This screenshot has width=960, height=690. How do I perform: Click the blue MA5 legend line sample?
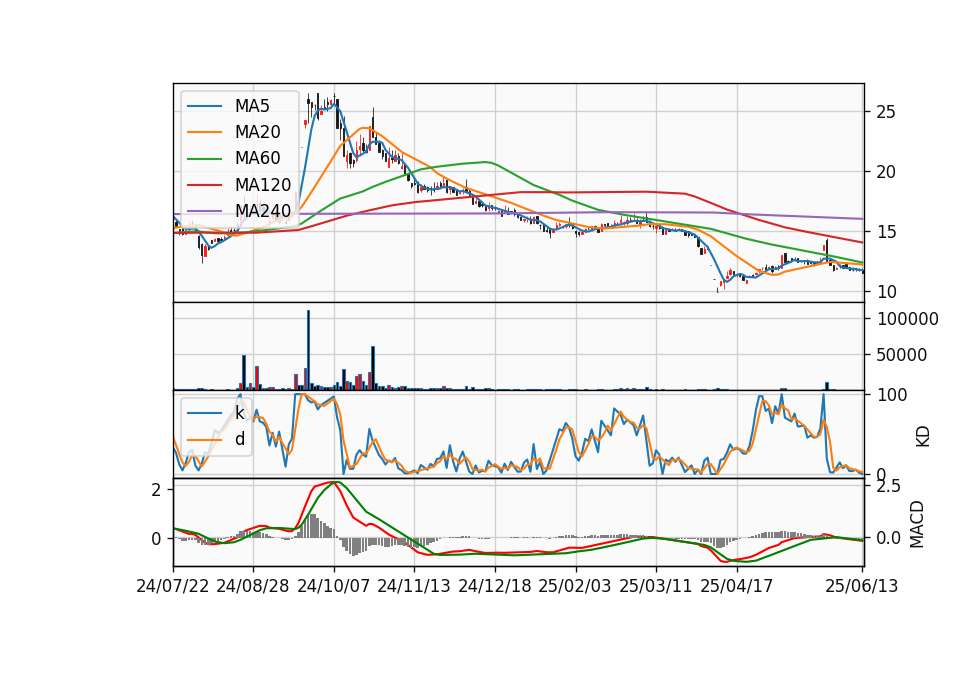[x=204, y=107]
